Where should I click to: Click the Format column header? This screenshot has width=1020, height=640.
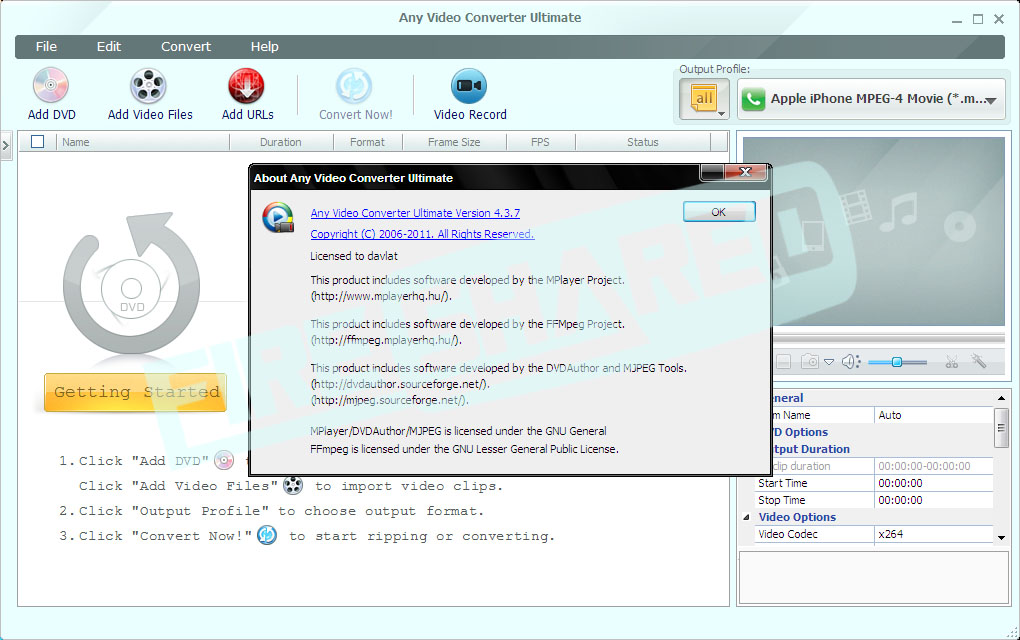click(x=368, y=142)
